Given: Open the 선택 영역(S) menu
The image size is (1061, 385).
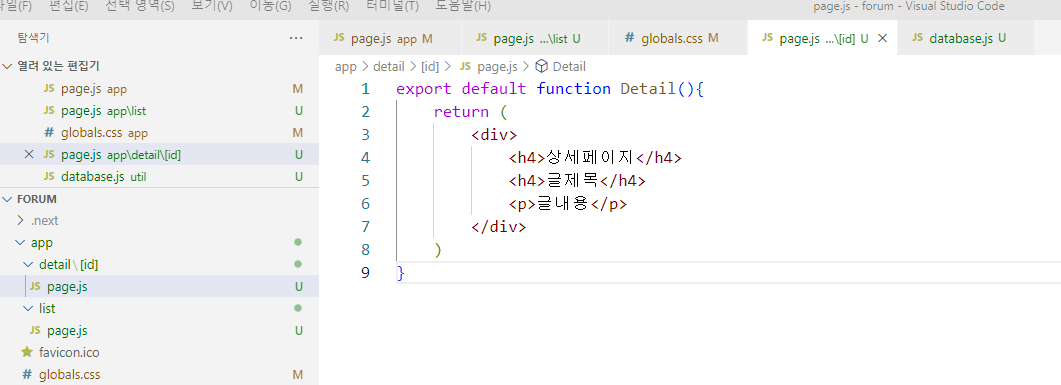Looking at the screenshot, I should [140, 6].
